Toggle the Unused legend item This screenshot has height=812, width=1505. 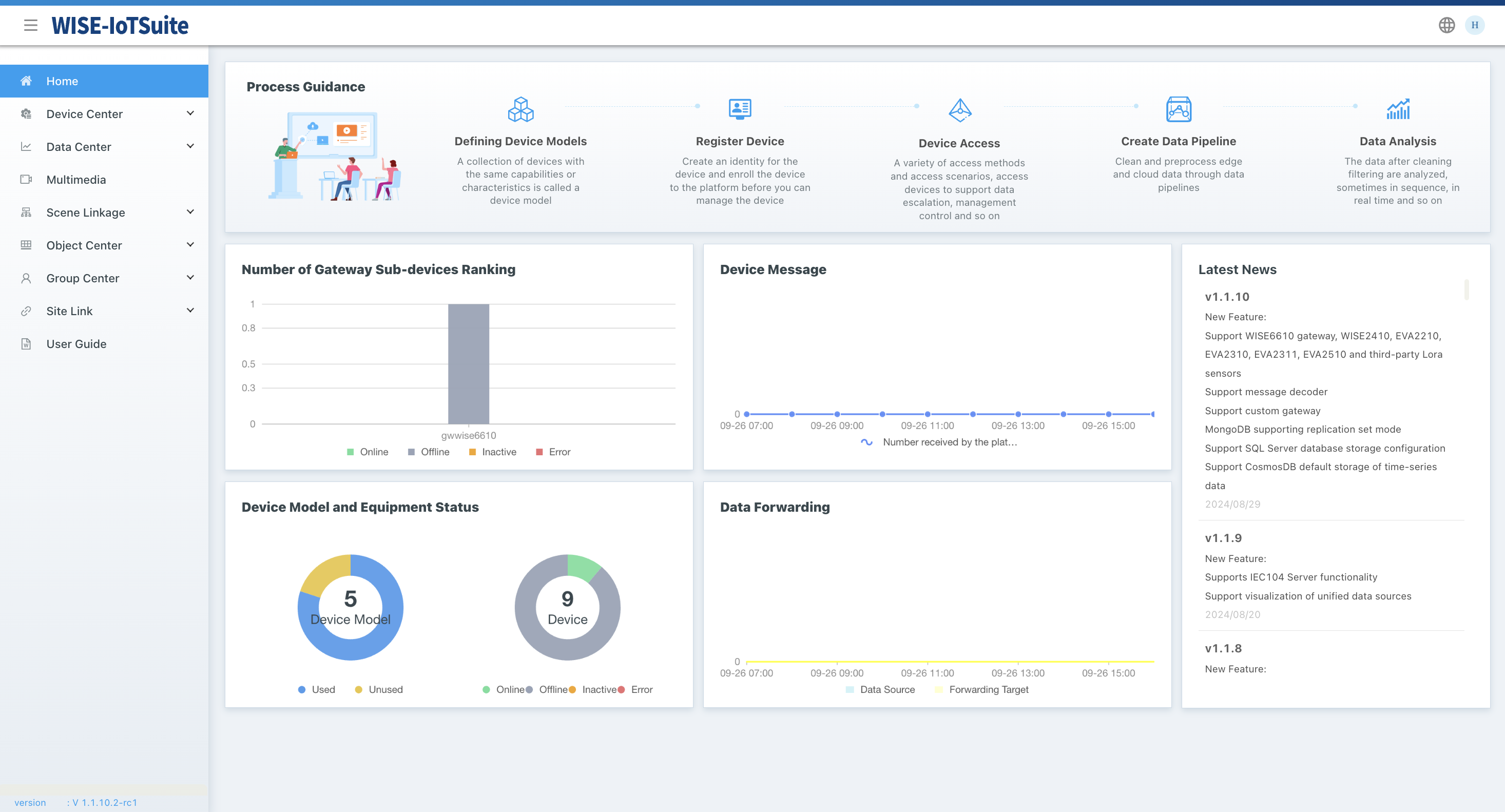379,689
